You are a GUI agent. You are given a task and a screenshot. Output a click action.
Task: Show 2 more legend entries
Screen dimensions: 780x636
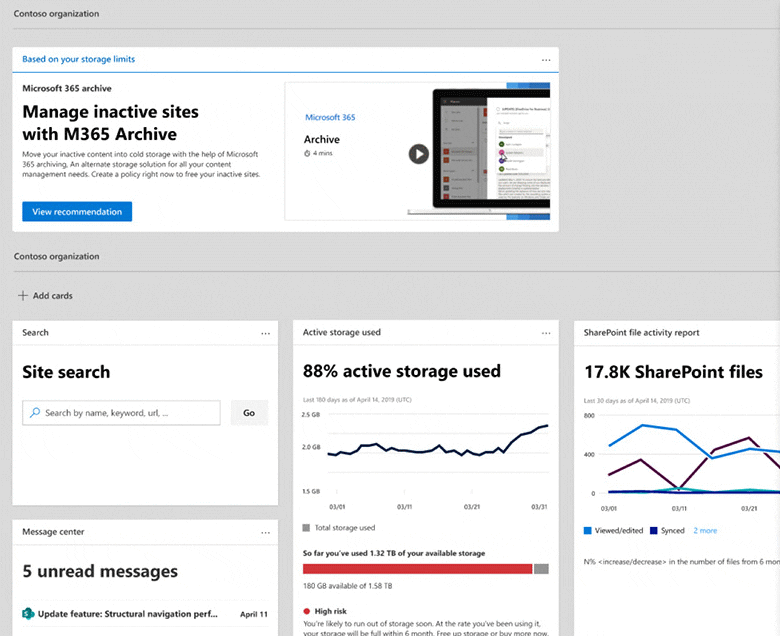(705, 531)
